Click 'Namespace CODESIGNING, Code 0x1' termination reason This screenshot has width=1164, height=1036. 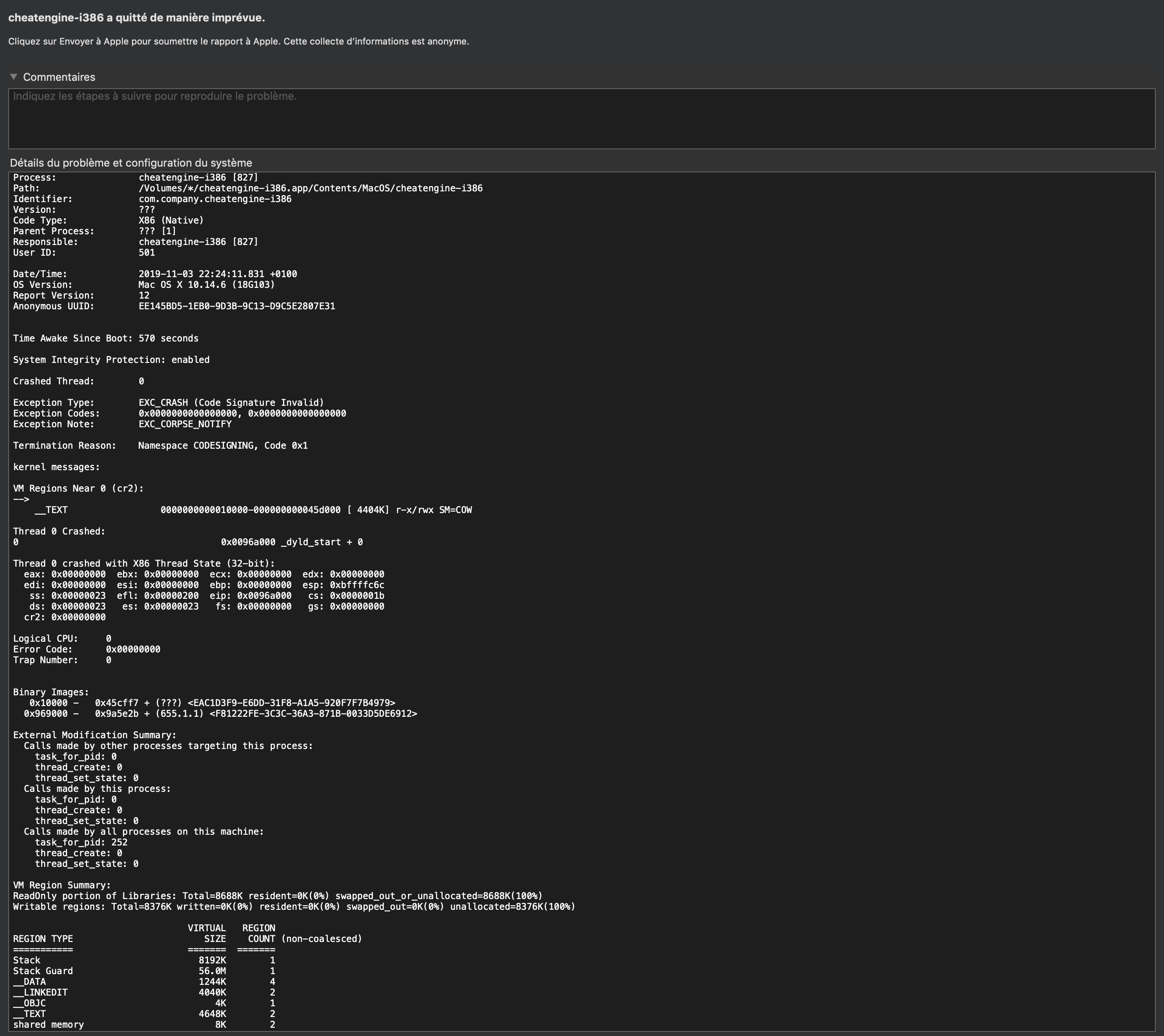coord(223,445)
